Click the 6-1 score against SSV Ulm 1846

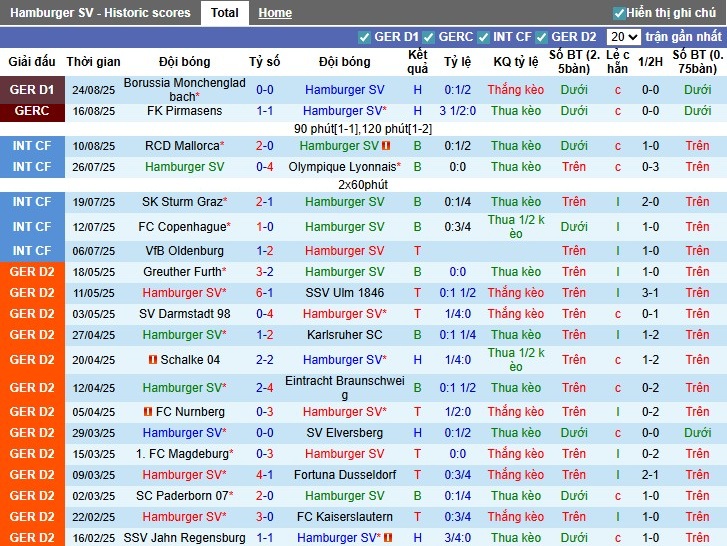point(265,293)
